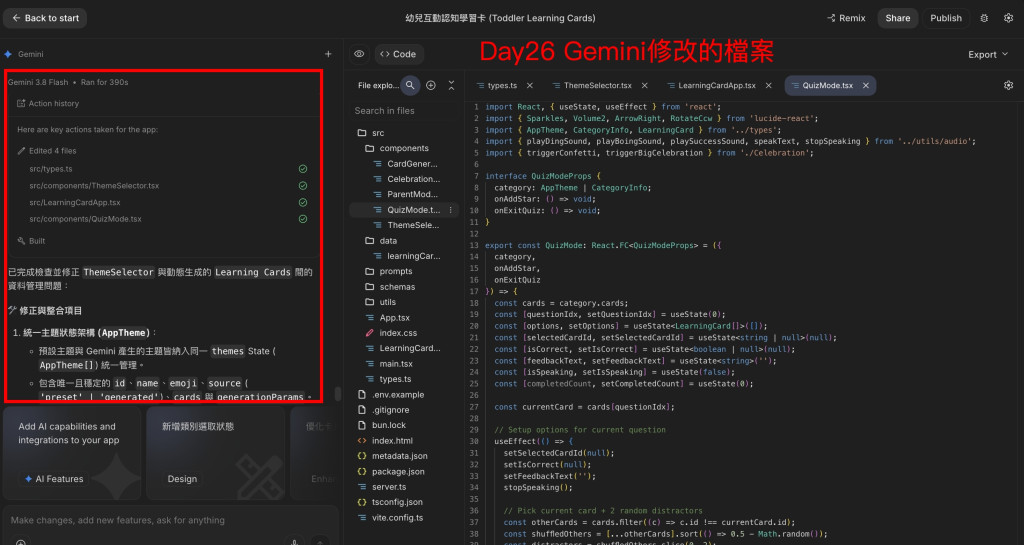Add a new file with circled plus icon
The width and height of the screenshot is (1024, 545).
click(x=431, y=86)
